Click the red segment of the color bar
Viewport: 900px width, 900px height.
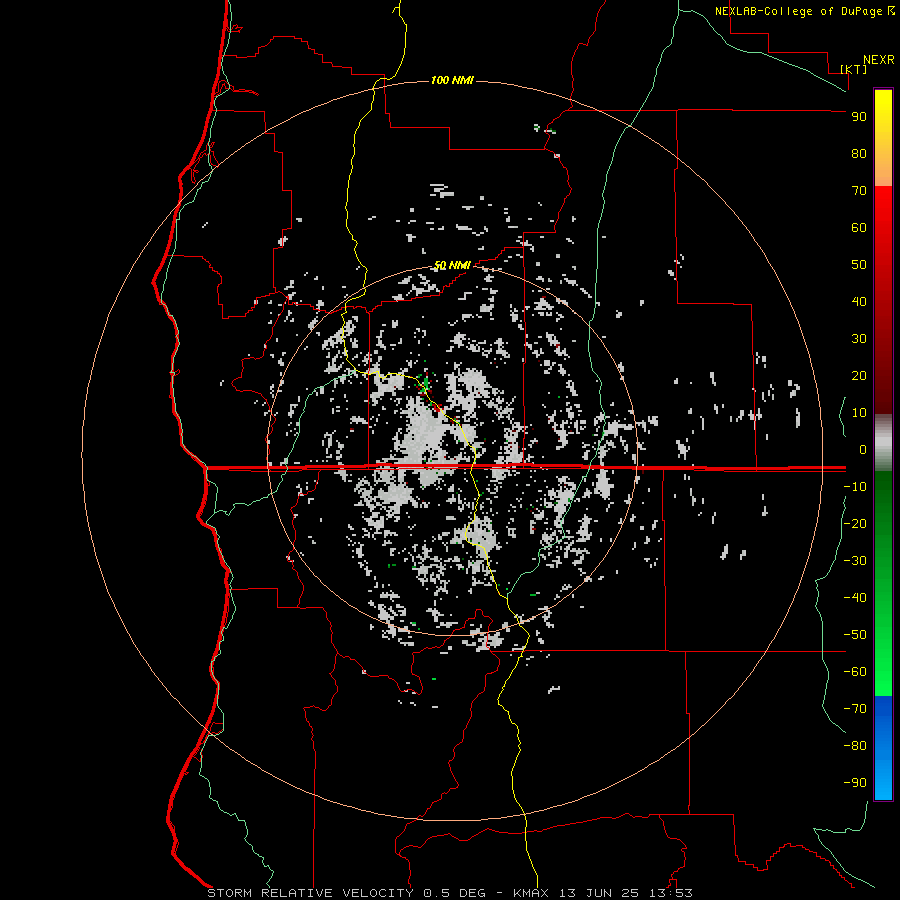pos(883,300)
